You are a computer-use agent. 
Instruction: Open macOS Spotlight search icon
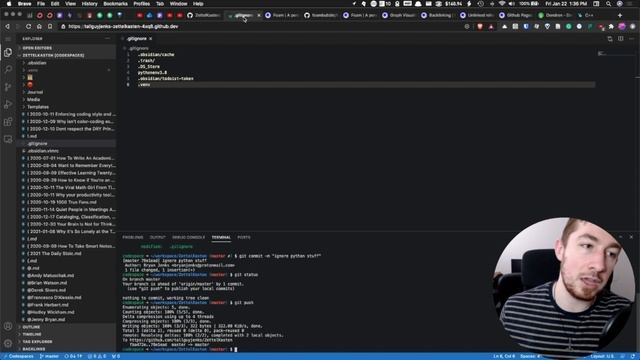(609, 4)
